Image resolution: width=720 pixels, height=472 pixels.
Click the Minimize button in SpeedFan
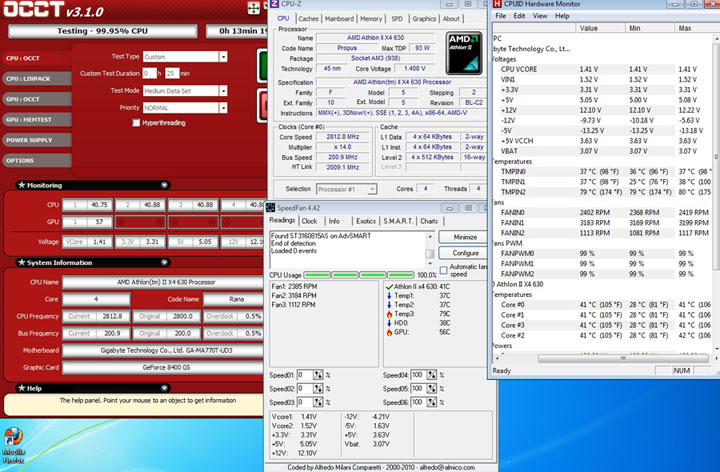465,237
